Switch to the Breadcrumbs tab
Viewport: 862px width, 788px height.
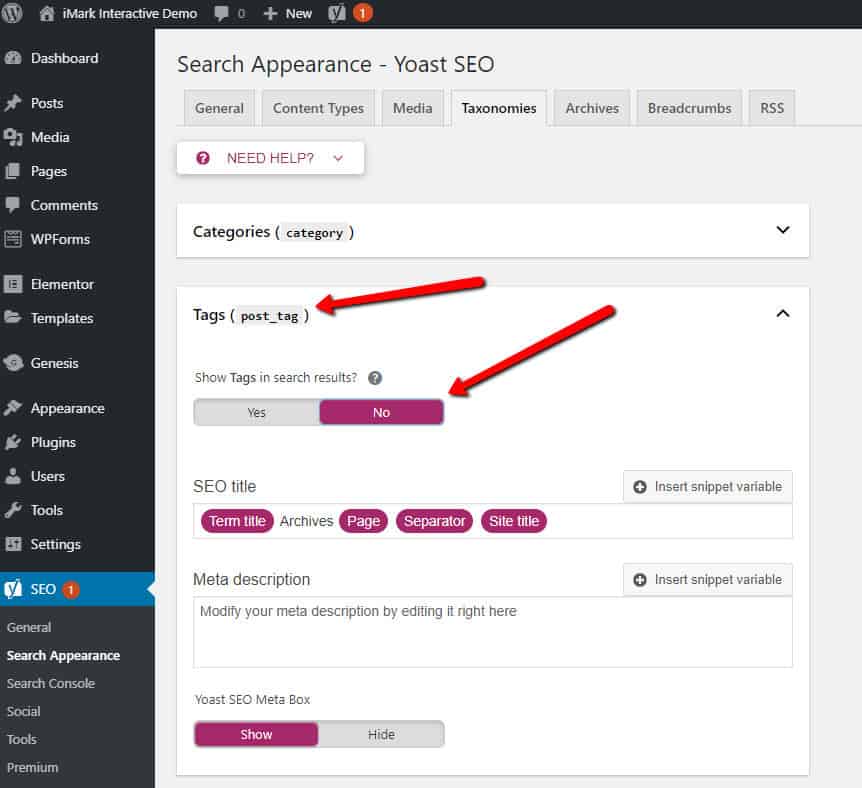(x=689, y=108)
